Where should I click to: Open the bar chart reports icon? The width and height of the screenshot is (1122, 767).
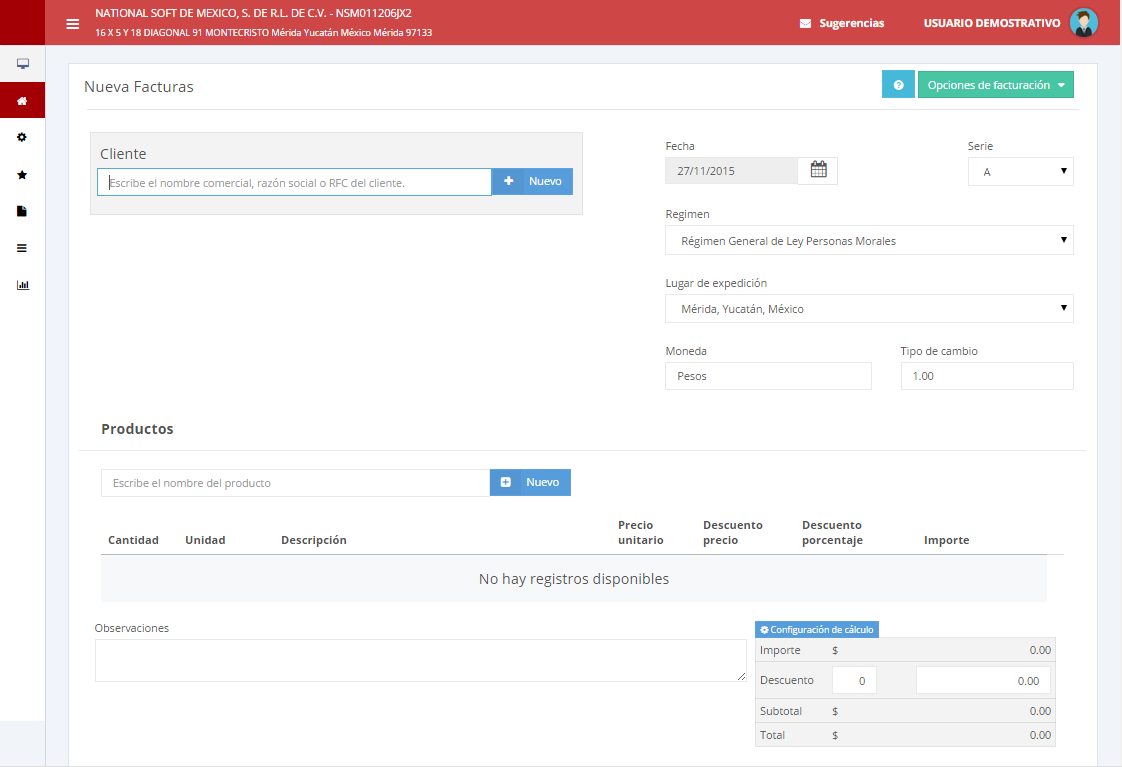click(x=22, y=285)
